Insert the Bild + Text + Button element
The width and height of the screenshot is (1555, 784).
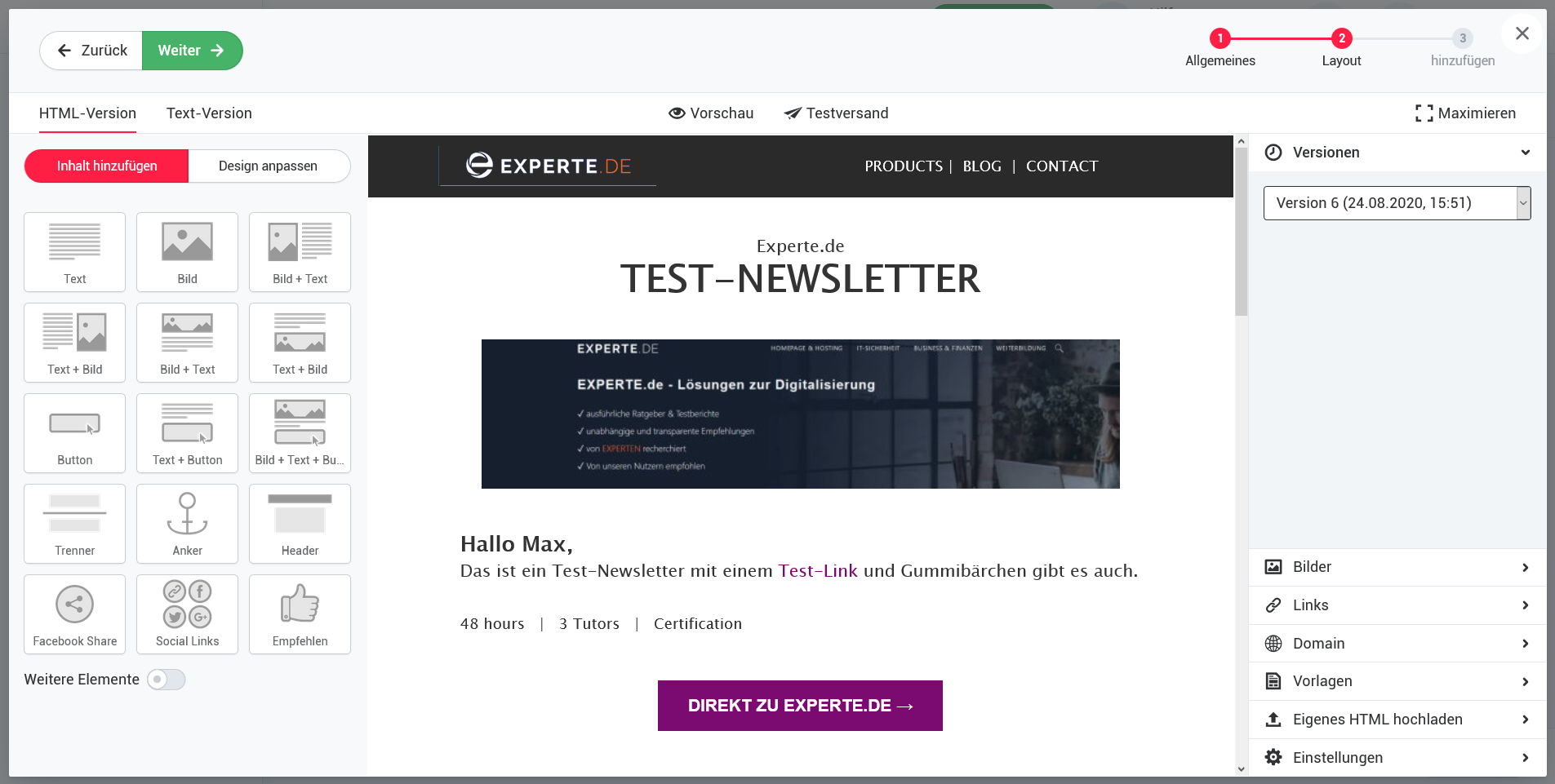point(300,433)
